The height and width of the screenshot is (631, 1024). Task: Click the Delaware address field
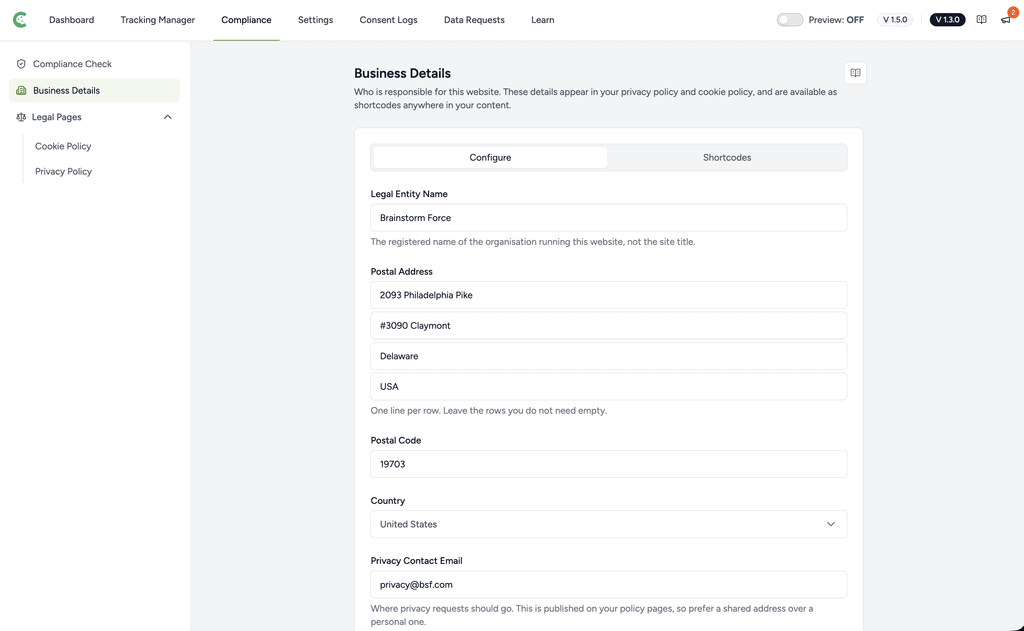(x=608, y=356)
